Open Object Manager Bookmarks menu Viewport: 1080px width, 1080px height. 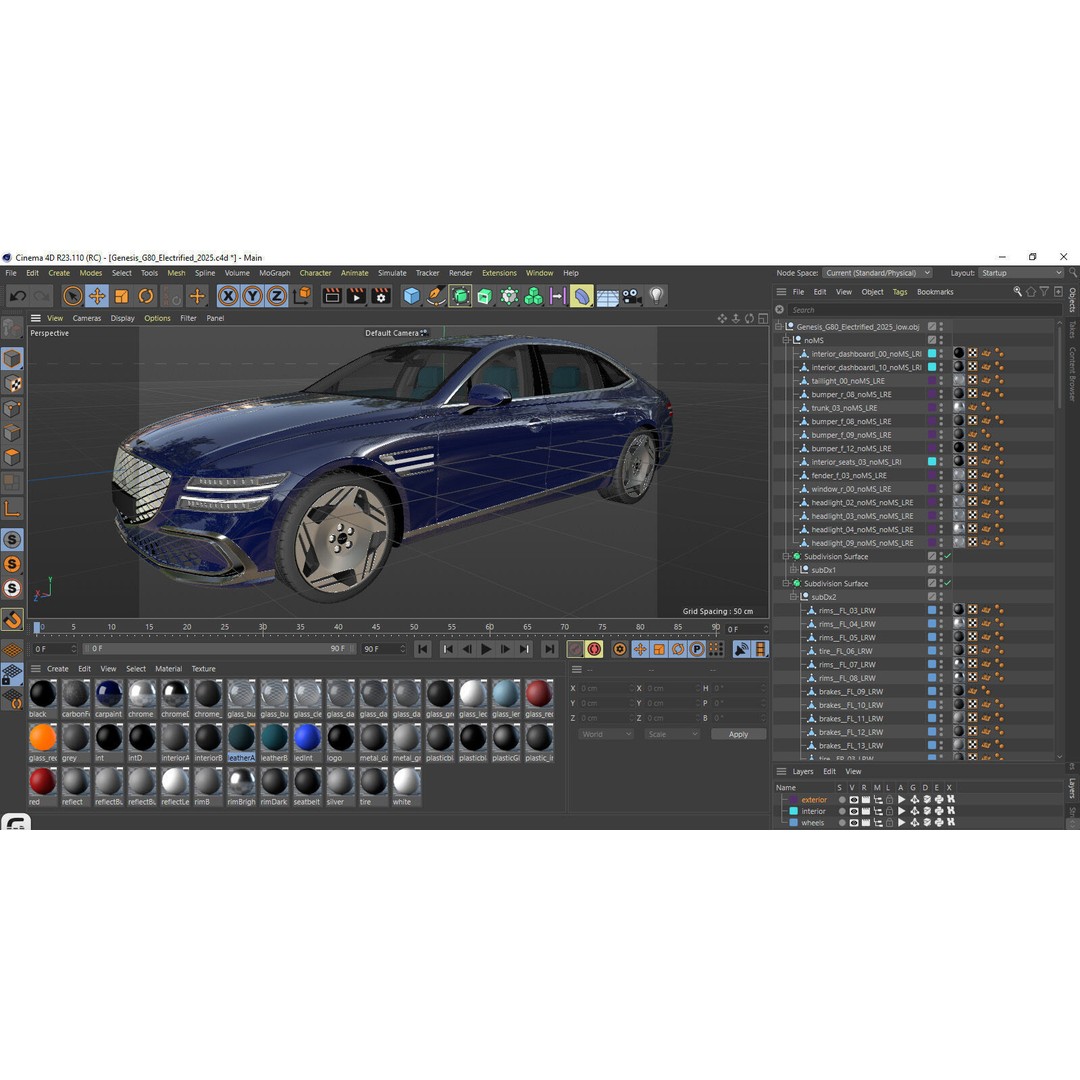click(935, 292)
